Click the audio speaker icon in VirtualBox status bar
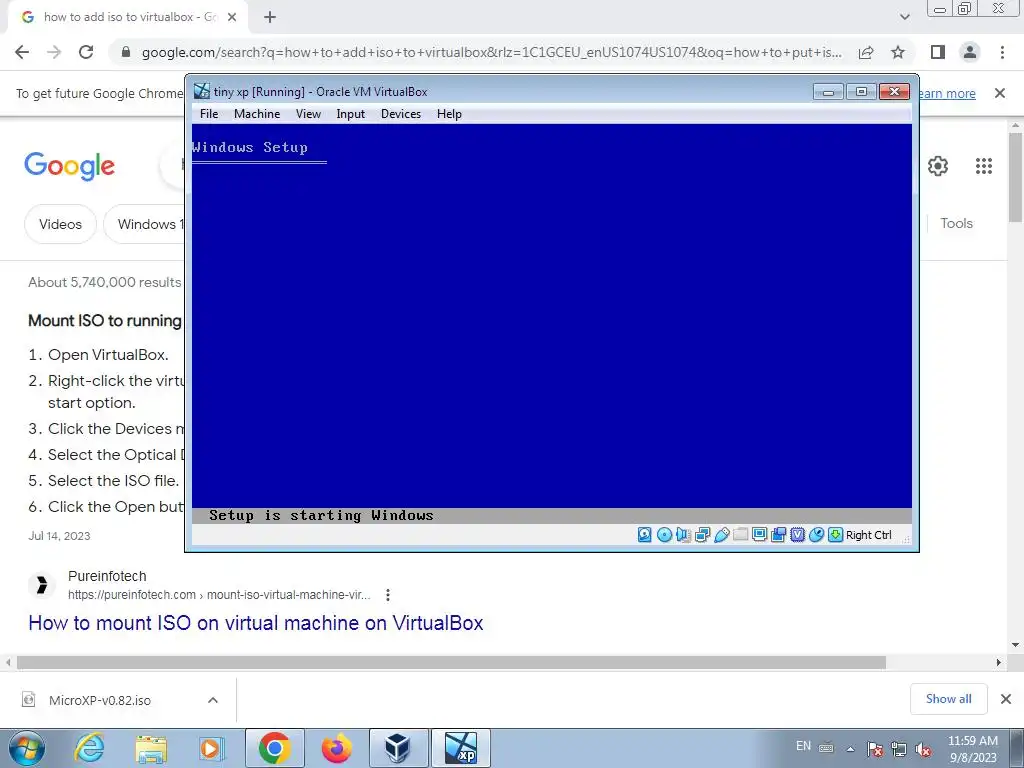Screen dimensions: 1024x768 (x=683, y=535)
